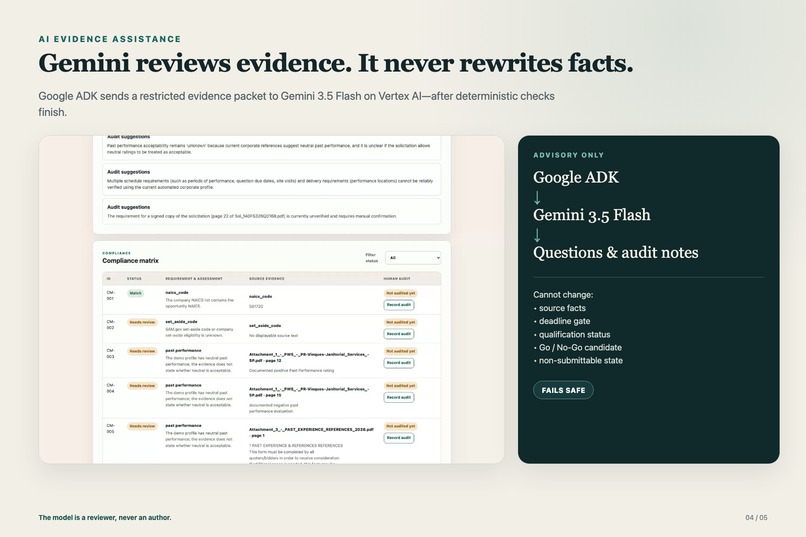Click Not audited yet badge in CM-003

click(x=400, y=351)
